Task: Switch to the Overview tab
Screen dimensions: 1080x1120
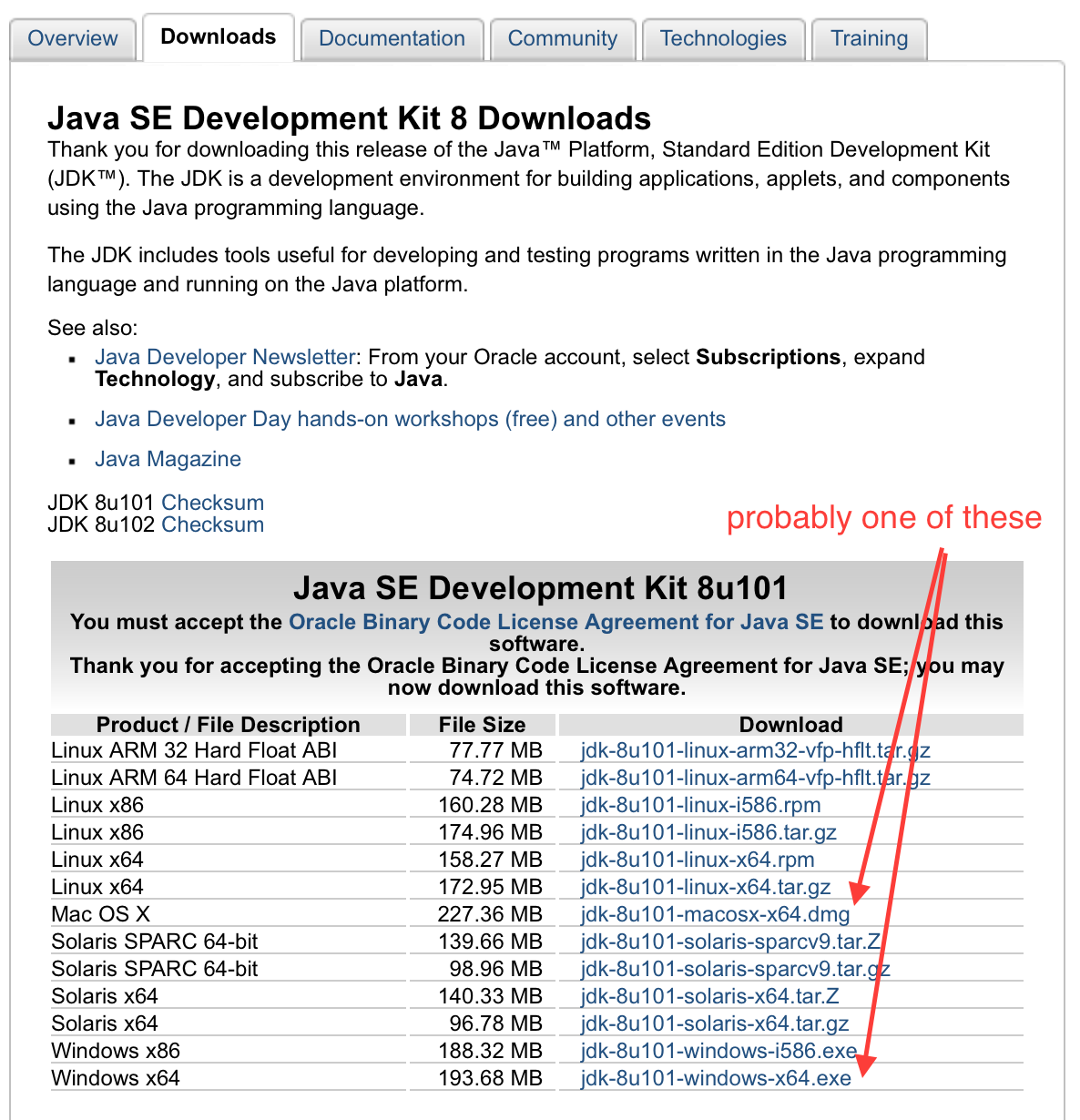Action: (x=73, y=39)
